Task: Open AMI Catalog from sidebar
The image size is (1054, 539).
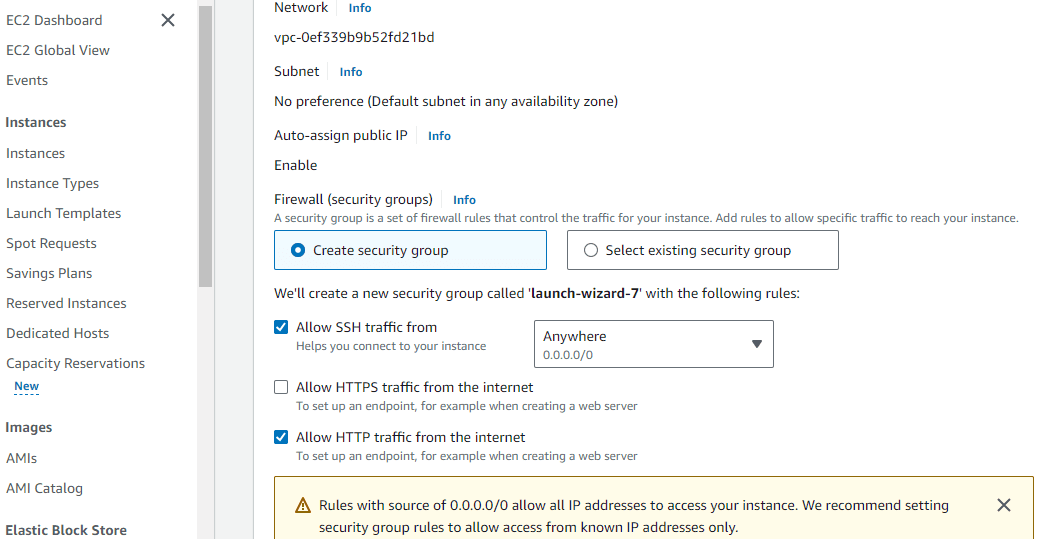Action: pyautogui.click(x=44, y=488)
